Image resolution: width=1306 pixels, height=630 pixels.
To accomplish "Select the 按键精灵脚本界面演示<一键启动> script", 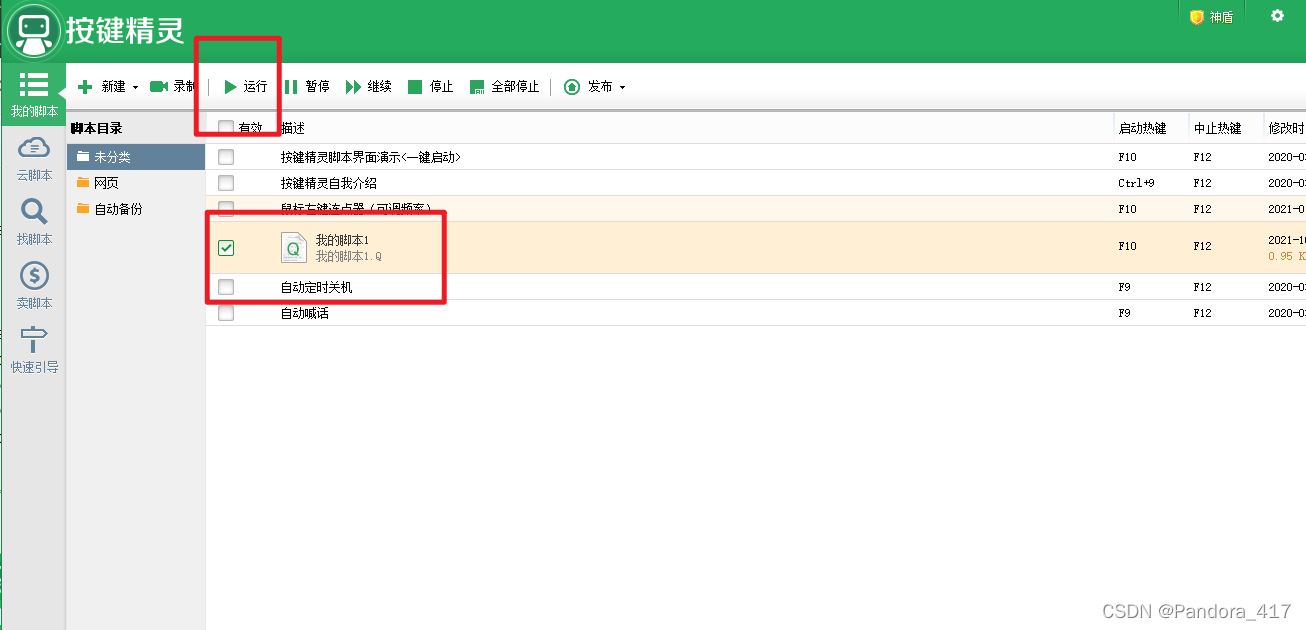I will point(370,157).
